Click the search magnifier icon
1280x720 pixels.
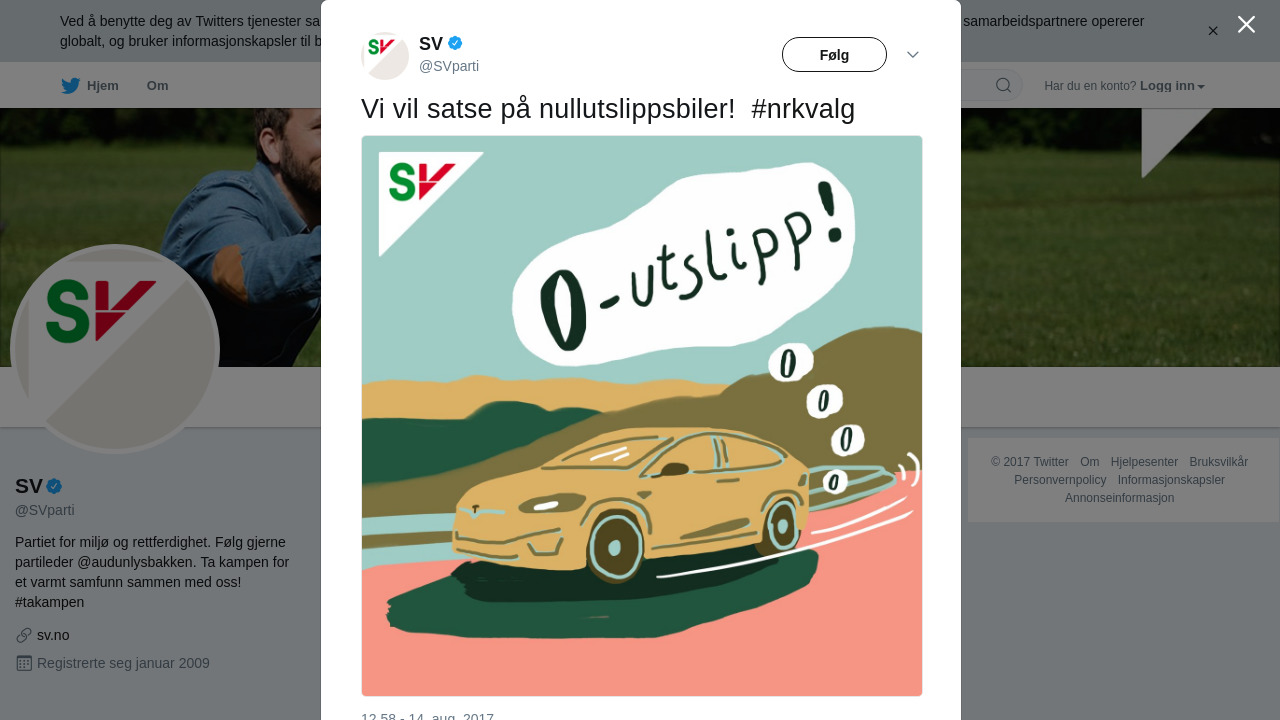tap(1003, 85)
